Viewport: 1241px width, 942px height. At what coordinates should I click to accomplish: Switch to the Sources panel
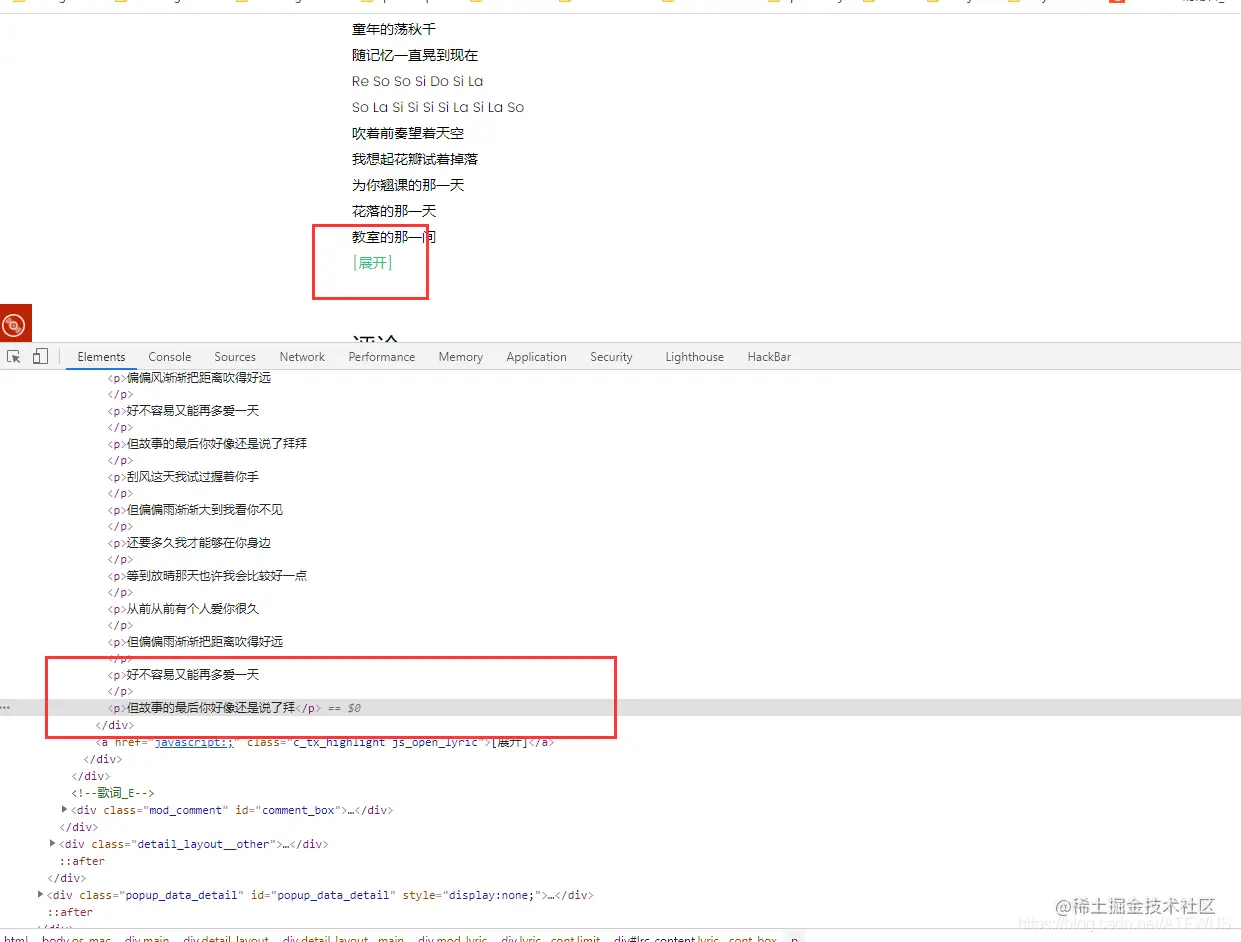point(235,356)
